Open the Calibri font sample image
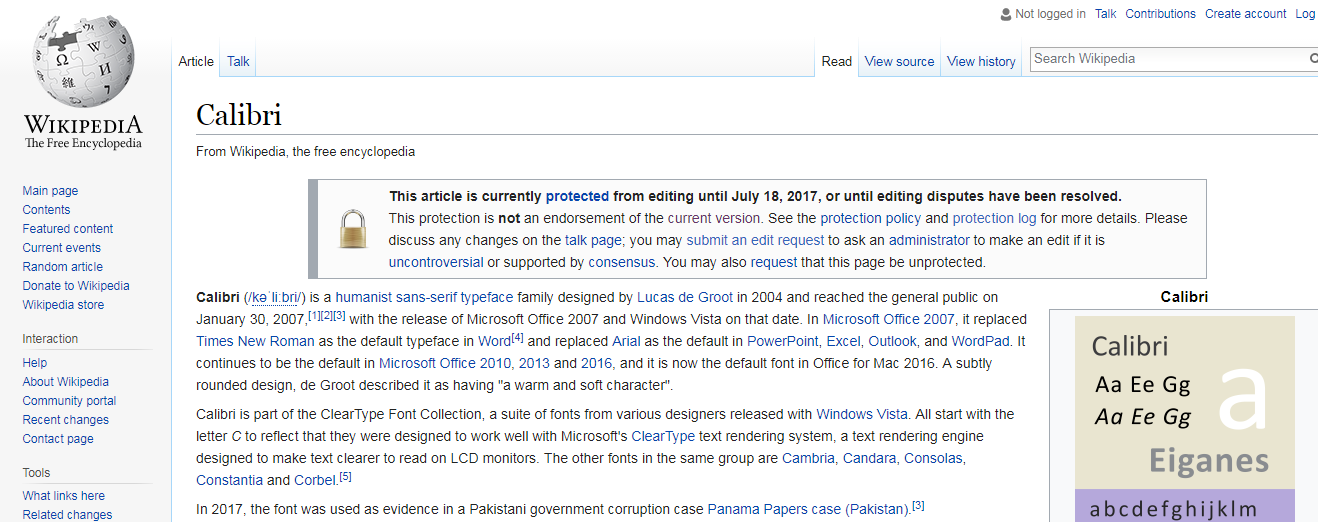 1184,415
